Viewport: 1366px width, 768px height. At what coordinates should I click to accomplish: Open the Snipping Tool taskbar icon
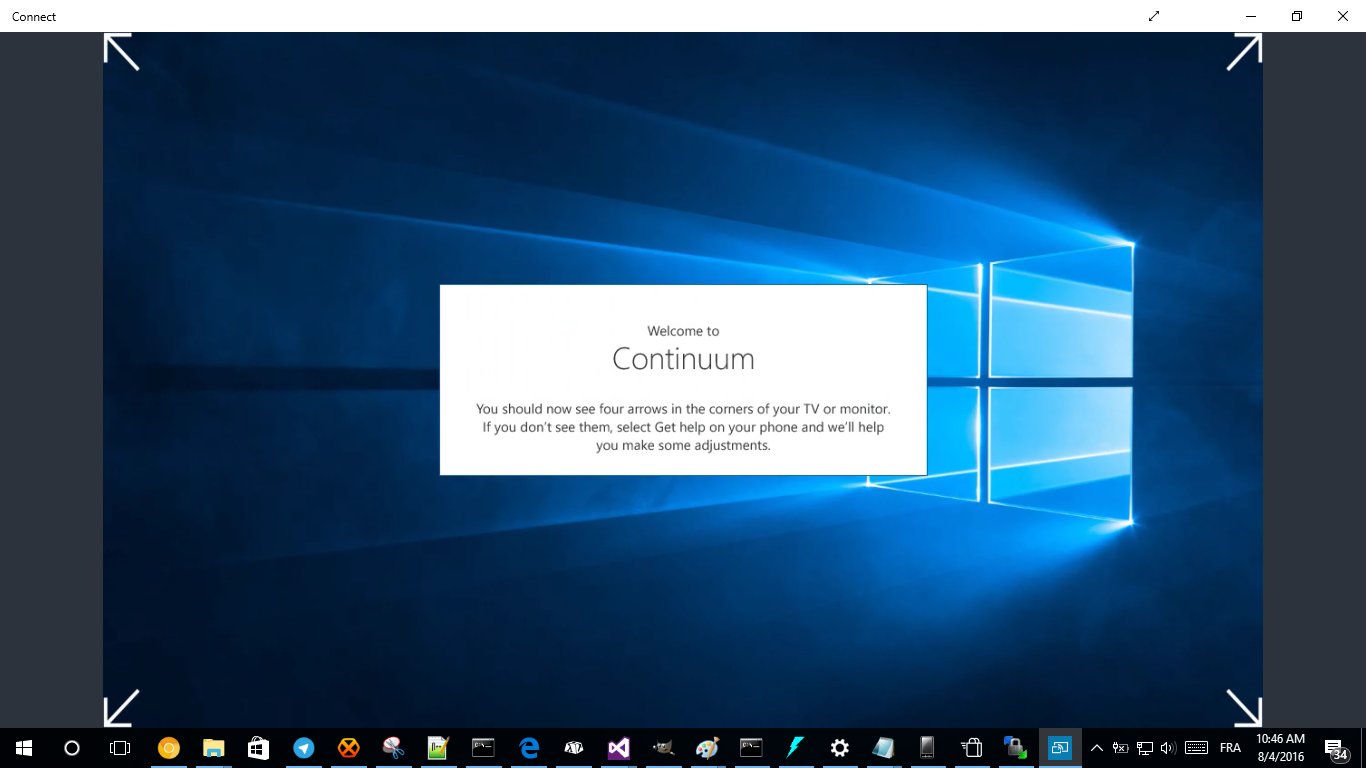(393, 748)
